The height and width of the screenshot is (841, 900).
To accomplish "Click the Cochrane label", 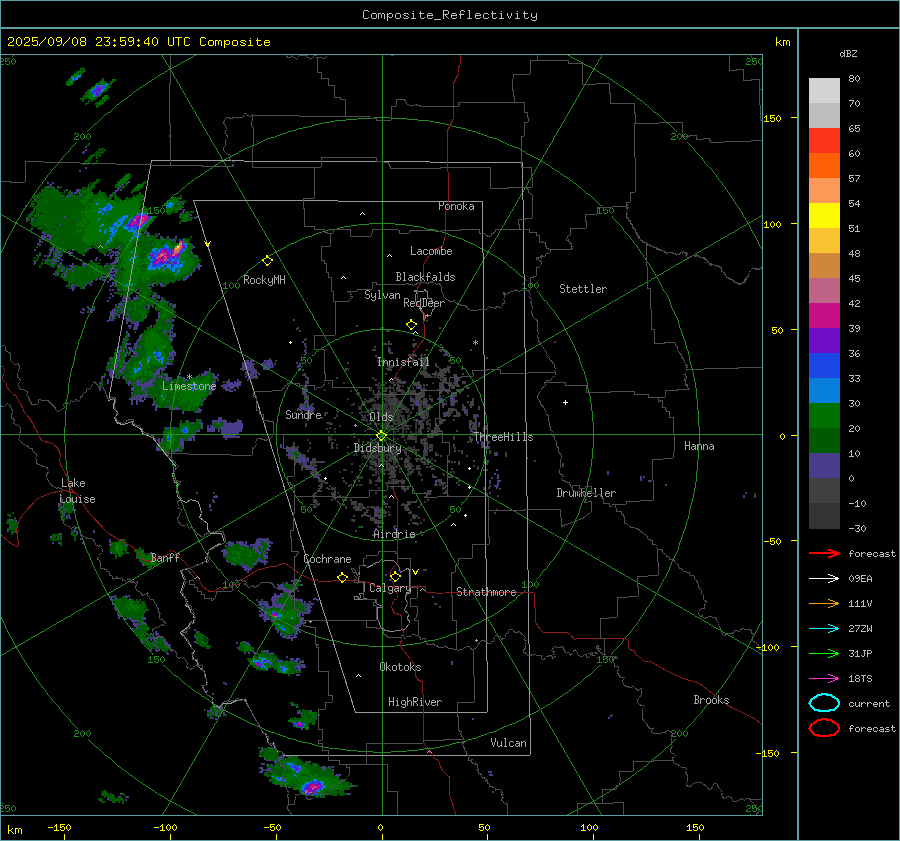I will click(x=327, y=559).
